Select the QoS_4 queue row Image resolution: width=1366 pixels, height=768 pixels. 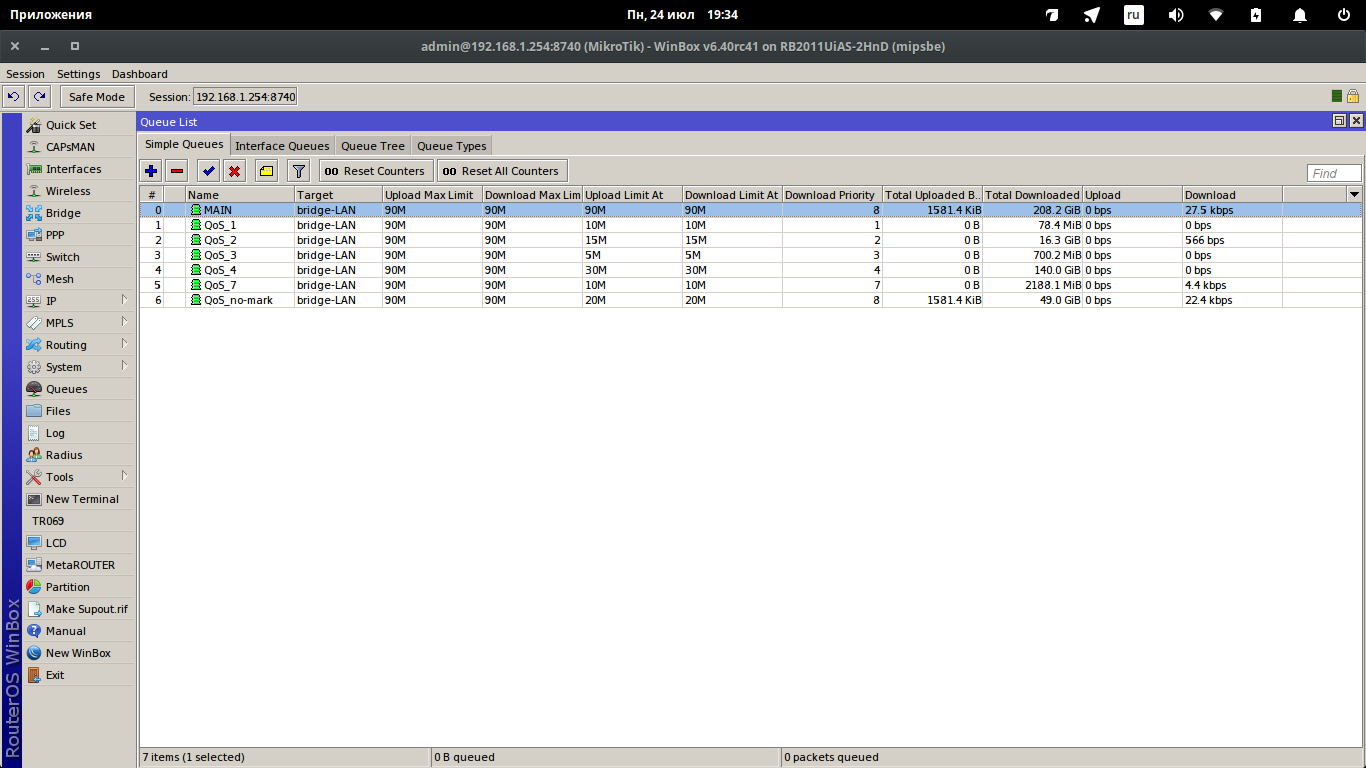click(x=750, y=270)
